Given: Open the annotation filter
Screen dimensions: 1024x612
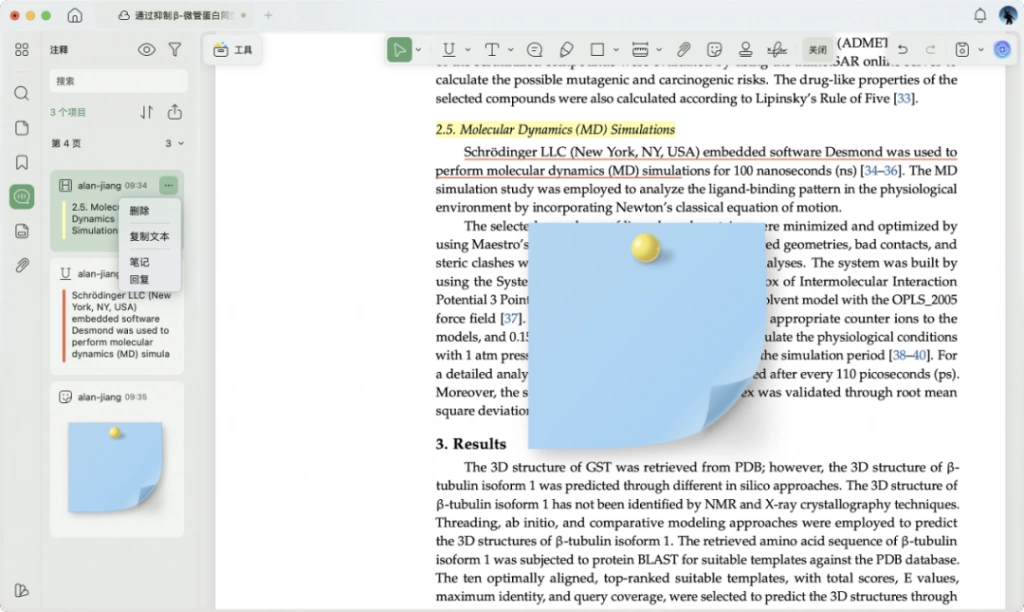Looking at the screenshot, I should [175, 50].
